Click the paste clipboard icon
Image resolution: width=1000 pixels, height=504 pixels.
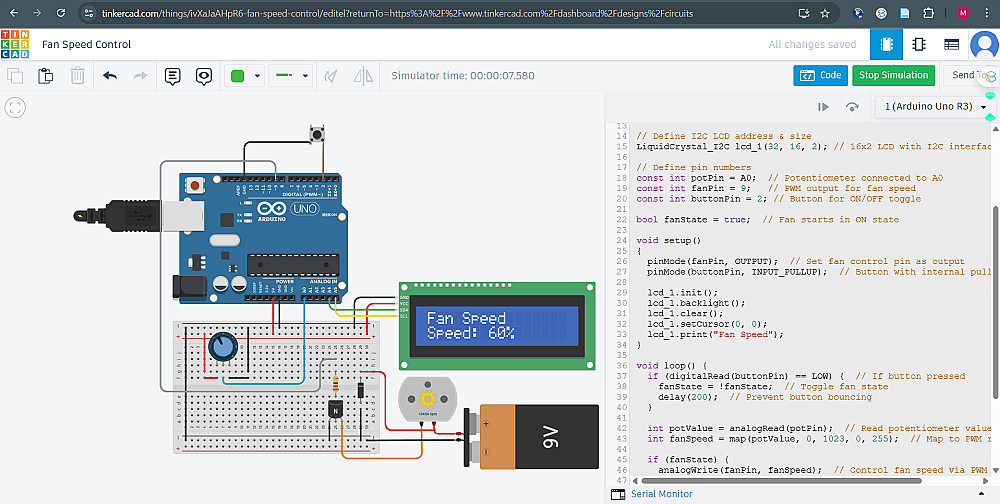click(x=46, y=76)
